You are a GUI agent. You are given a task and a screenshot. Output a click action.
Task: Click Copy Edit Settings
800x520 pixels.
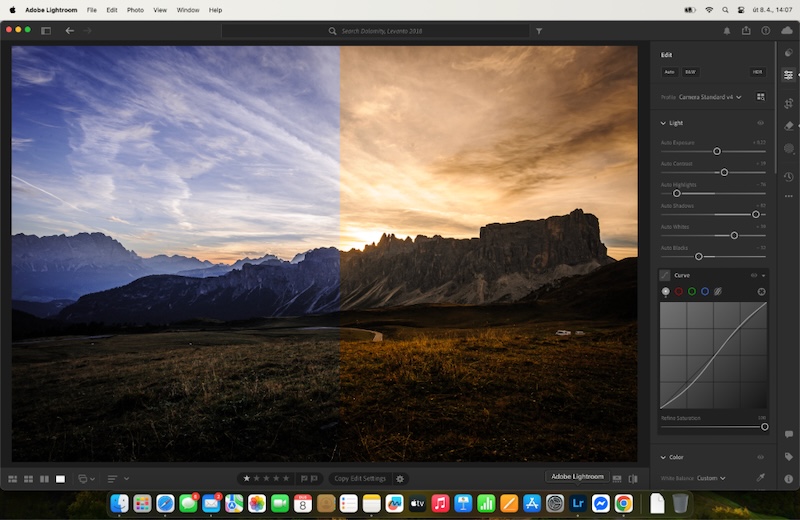[x=360, y=479]
